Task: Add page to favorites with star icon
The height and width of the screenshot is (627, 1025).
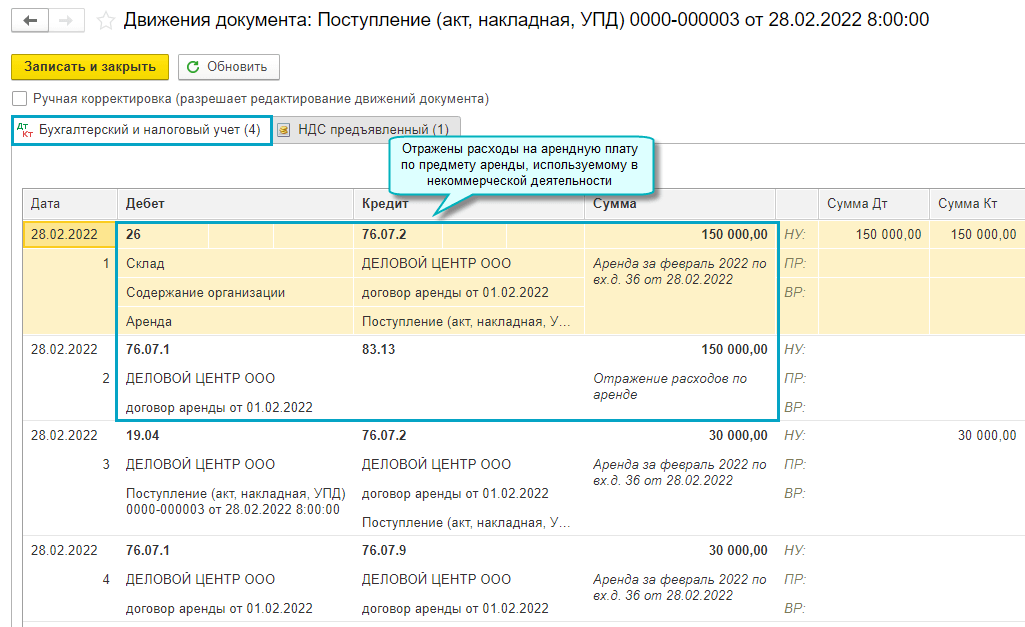Action: (x=105, y=21)
